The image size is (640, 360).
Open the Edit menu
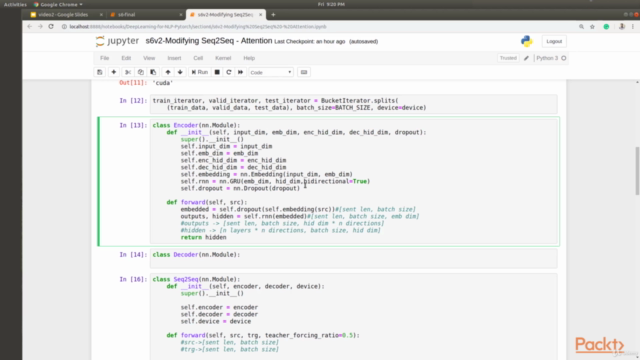click(126, 58)
